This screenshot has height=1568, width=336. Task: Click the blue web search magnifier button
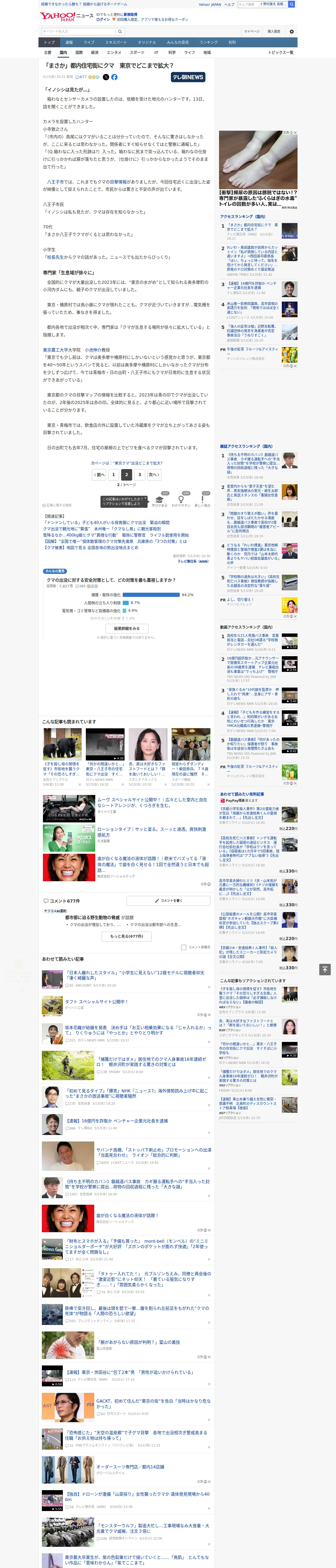(x=292, y=4)
